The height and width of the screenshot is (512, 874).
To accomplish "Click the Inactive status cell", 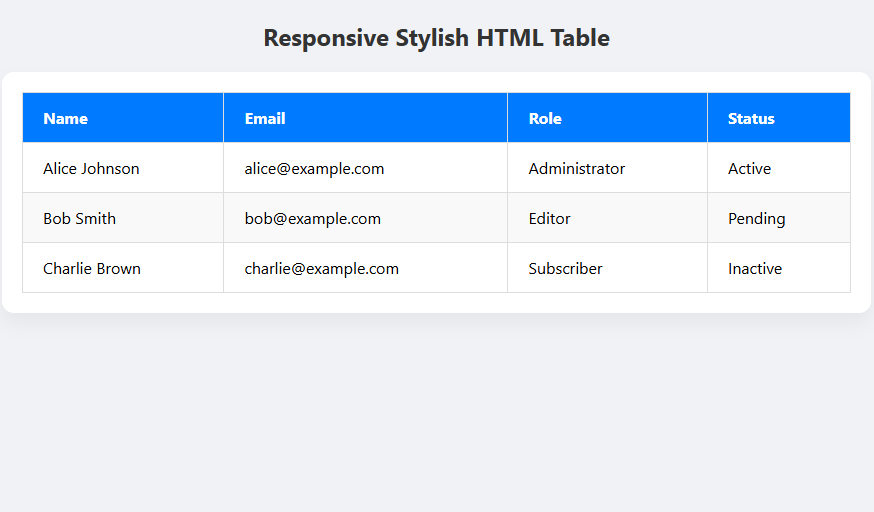I will coord(755,268).
